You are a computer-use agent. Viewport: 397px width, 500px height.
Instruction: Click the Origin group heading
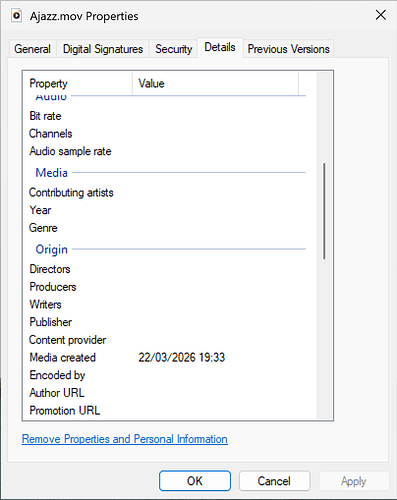pos(52,249)
